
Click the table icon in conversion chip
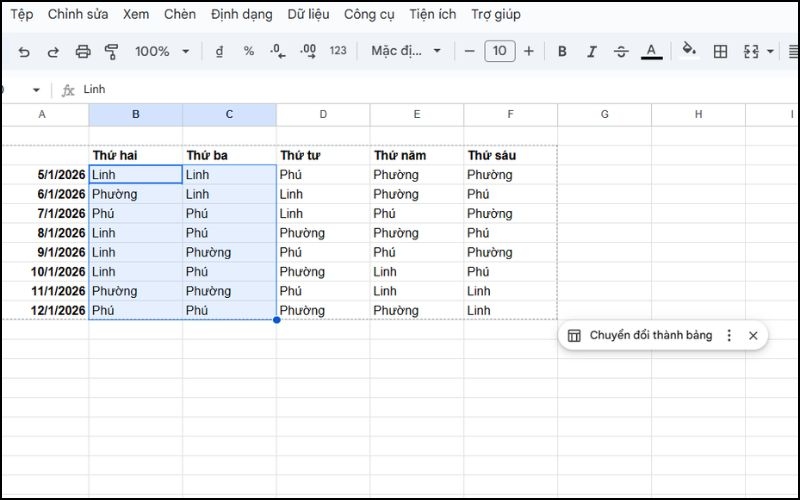pos(574,336)
